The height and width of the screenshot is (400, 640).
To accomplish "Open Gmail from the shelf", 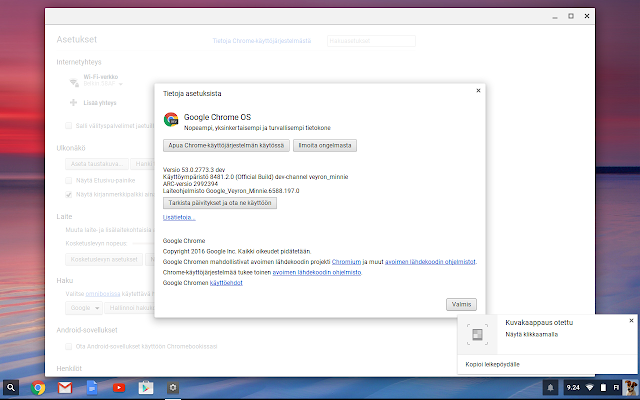I will 66,387.
